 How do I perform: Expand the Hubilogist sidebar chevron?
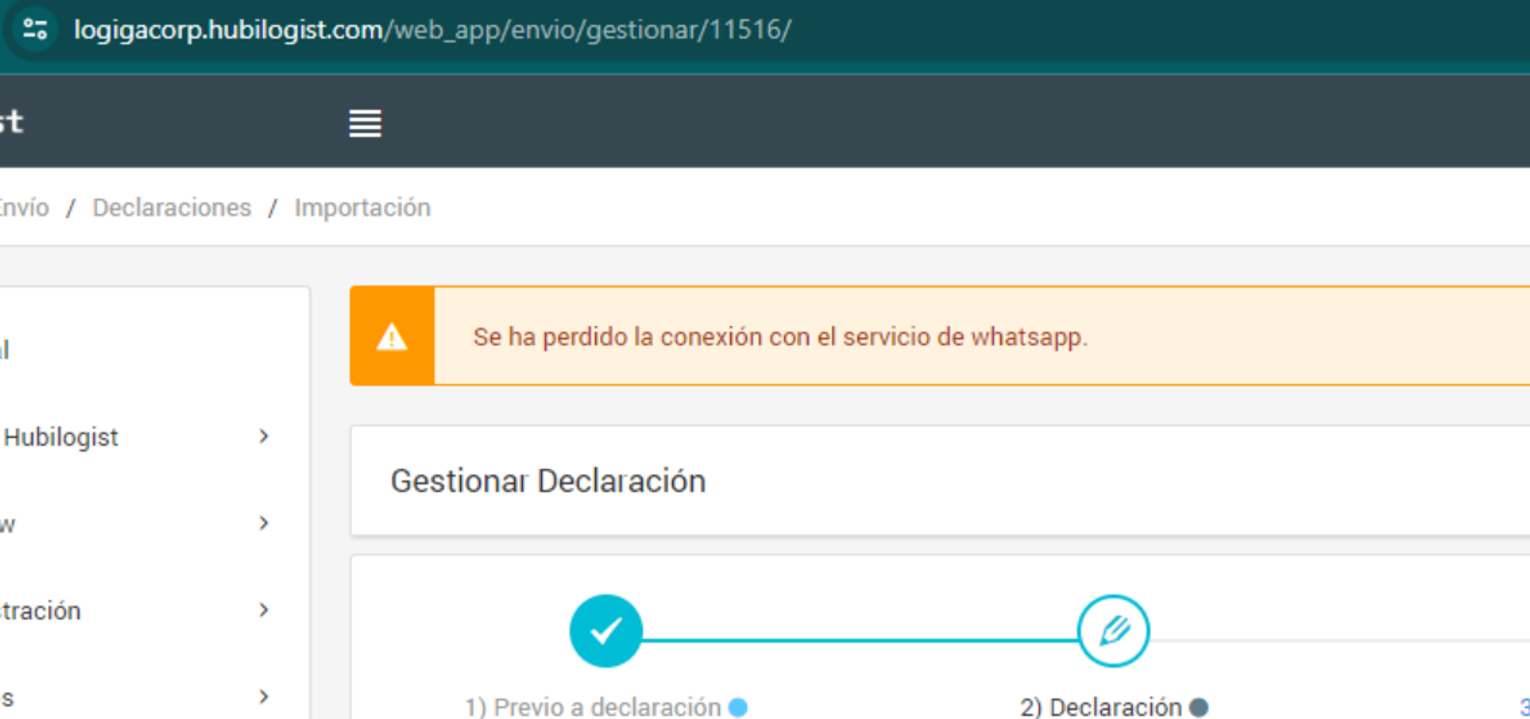264,436
